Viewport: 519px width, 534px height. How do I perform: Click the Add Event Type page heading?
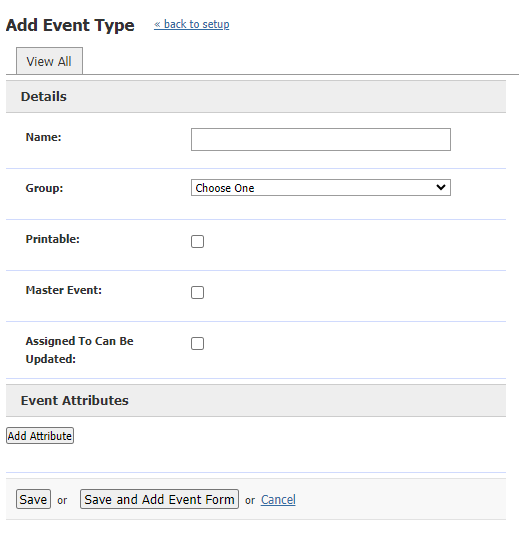(x=70, y=25)
